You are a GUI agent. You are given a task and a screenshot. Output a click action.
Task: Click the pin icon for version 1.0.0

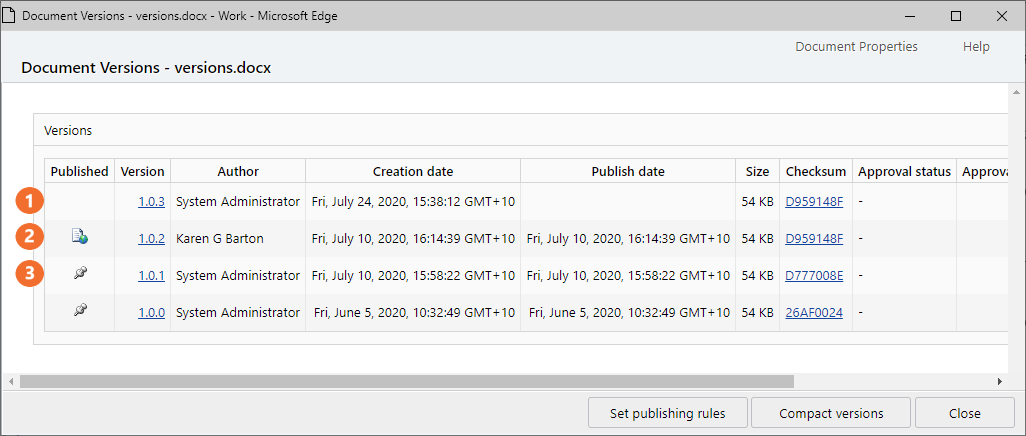[79, 312]
